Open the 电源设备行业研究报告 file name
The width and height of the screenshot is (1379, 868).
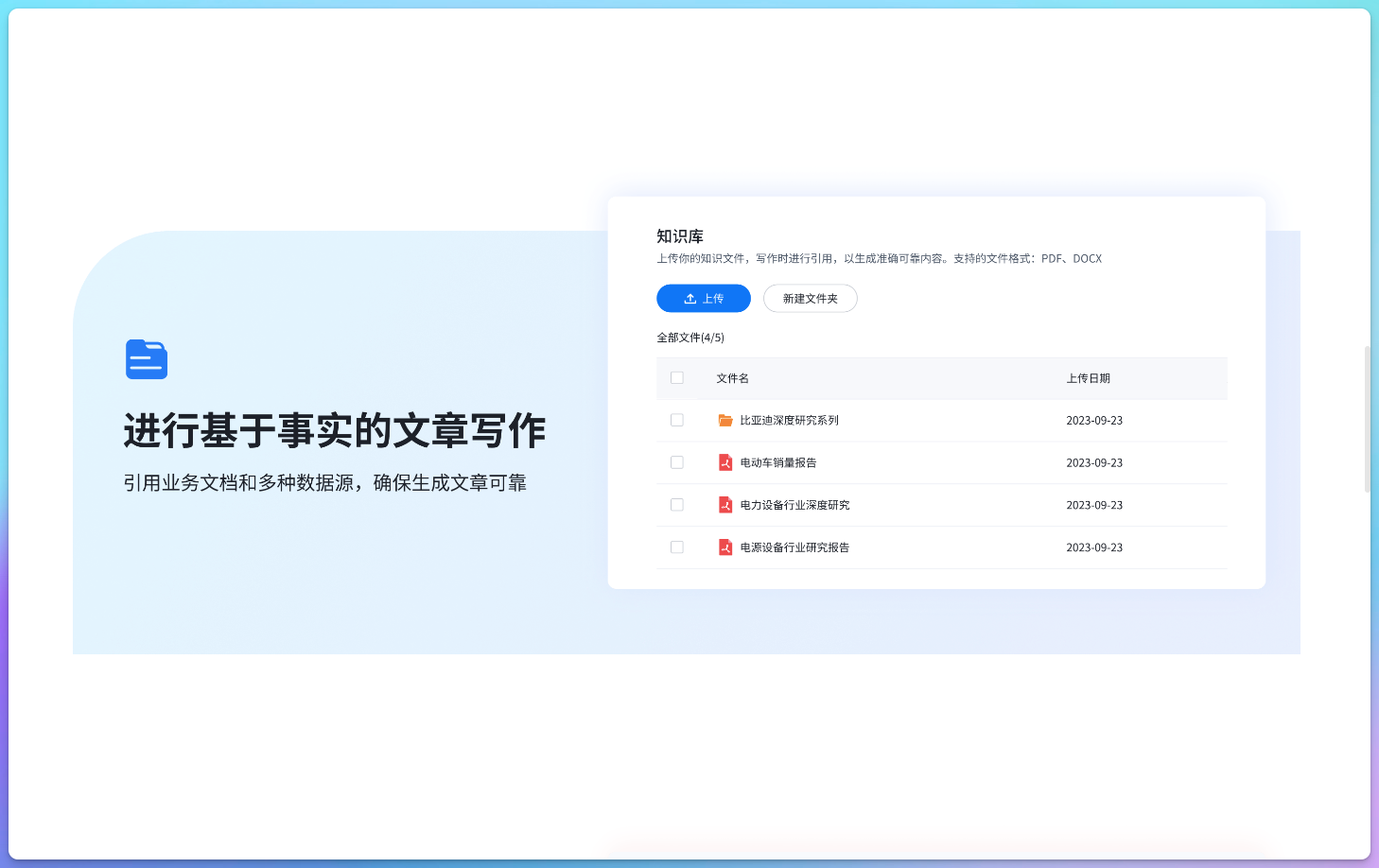coord(794,547)
